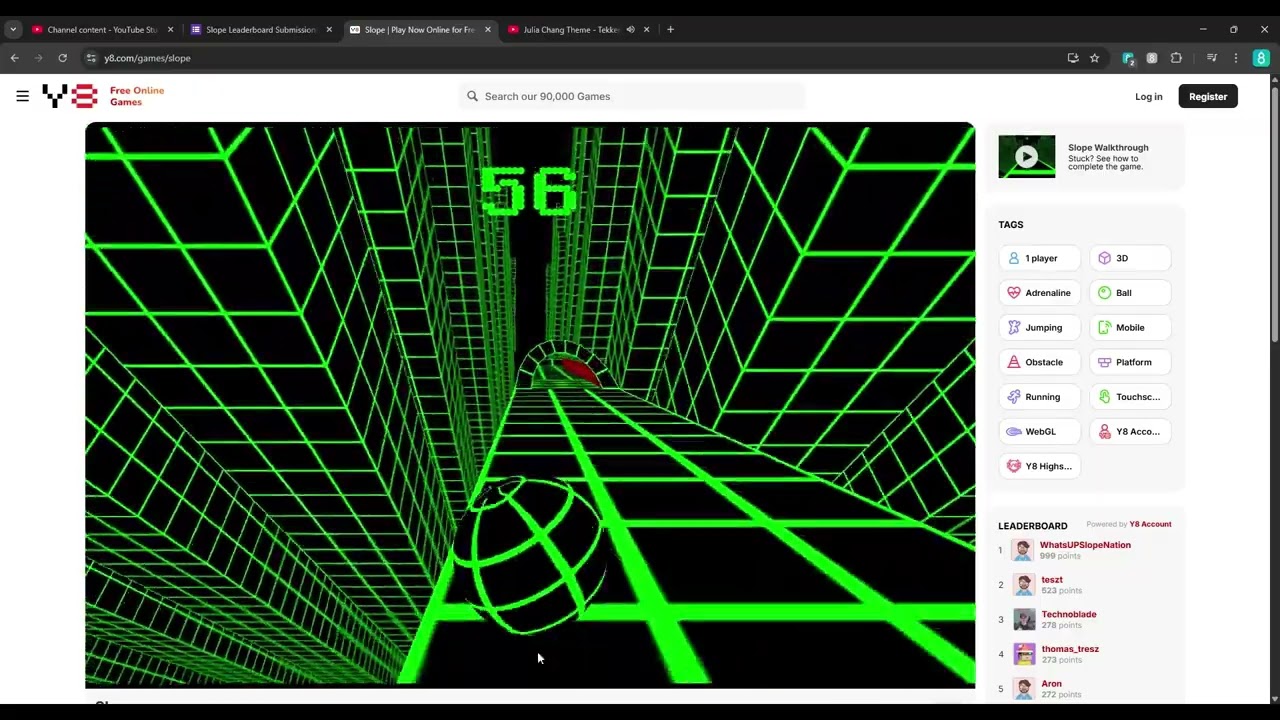This screenshot has height=720, width=1280.
Task: Select the Running tag
Action: point(1039,397)
